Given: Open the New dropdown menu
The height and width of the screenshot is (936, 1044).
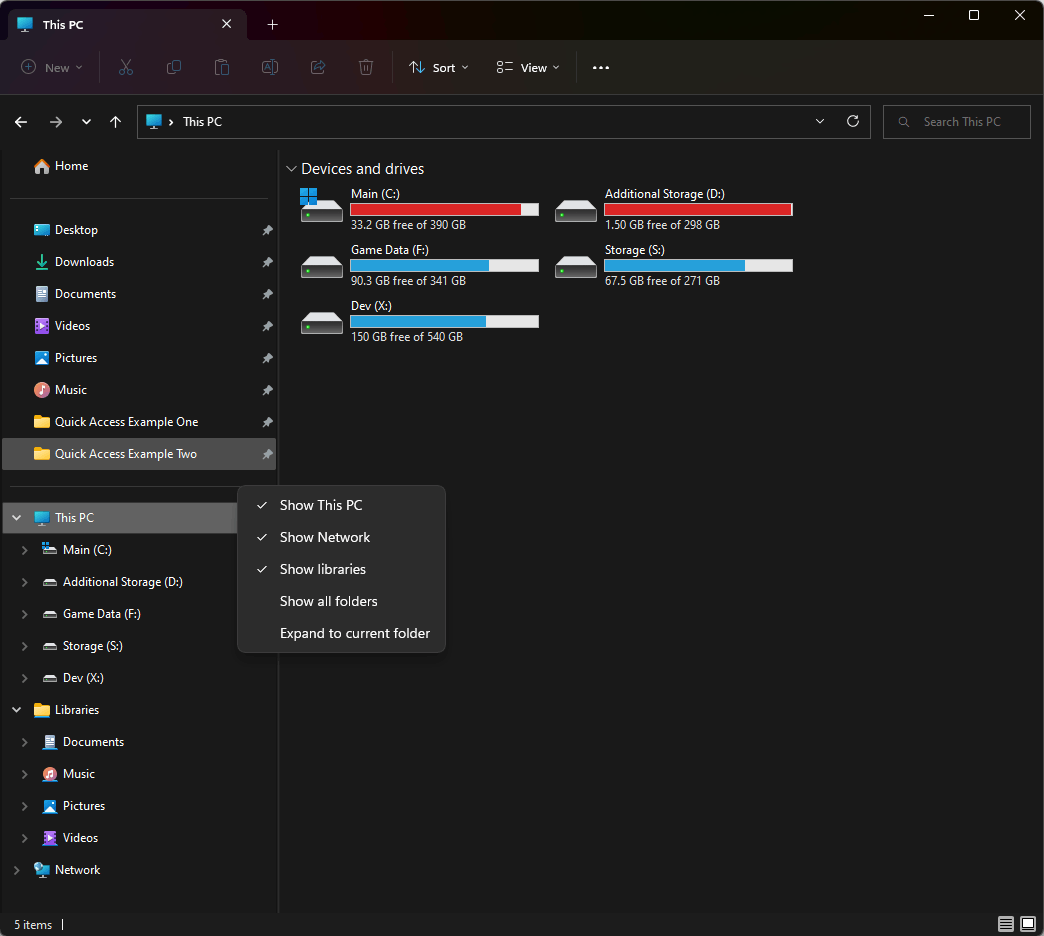Looking at the screenshot, I should pyautogui.click(x=52, y=67).
